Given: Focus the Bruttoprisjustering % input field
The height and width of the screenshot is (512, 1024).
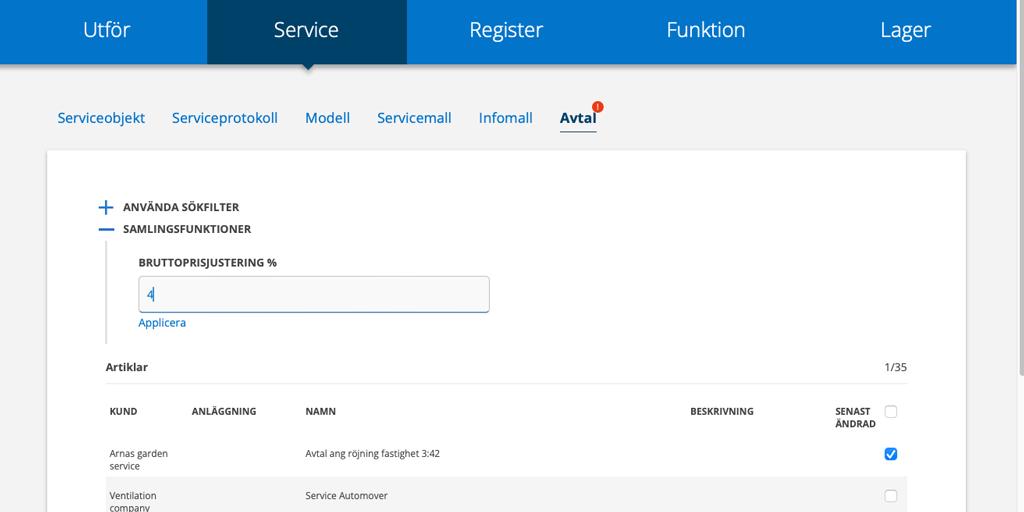Looking at the screenshot, I should tap(314, 295).
